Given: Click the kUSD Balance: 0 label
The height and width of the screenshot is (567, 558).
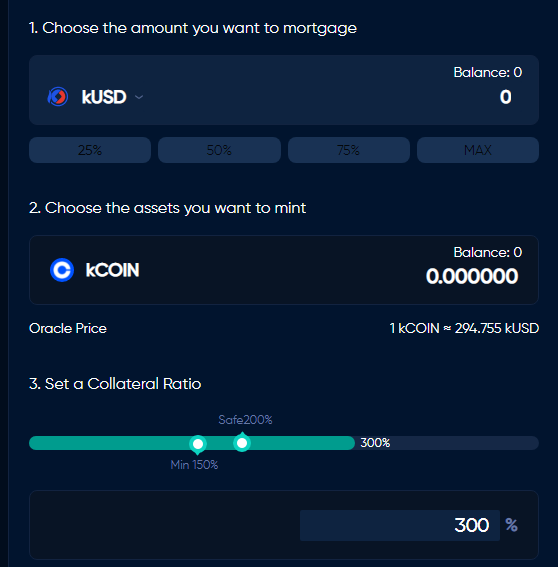Looking at the screenshot, I should pos(487,72).
